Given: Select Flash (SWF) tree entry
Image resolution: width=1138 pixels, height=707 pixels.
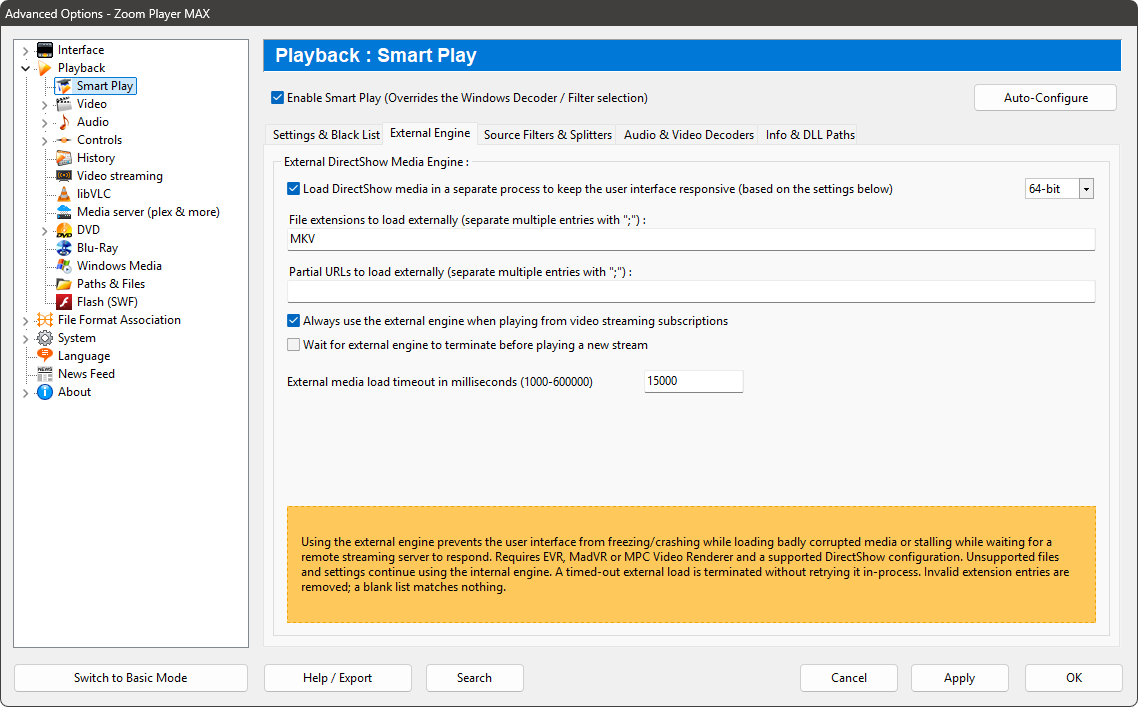Looking at the screenshot, I should click(x=107, y=302).
